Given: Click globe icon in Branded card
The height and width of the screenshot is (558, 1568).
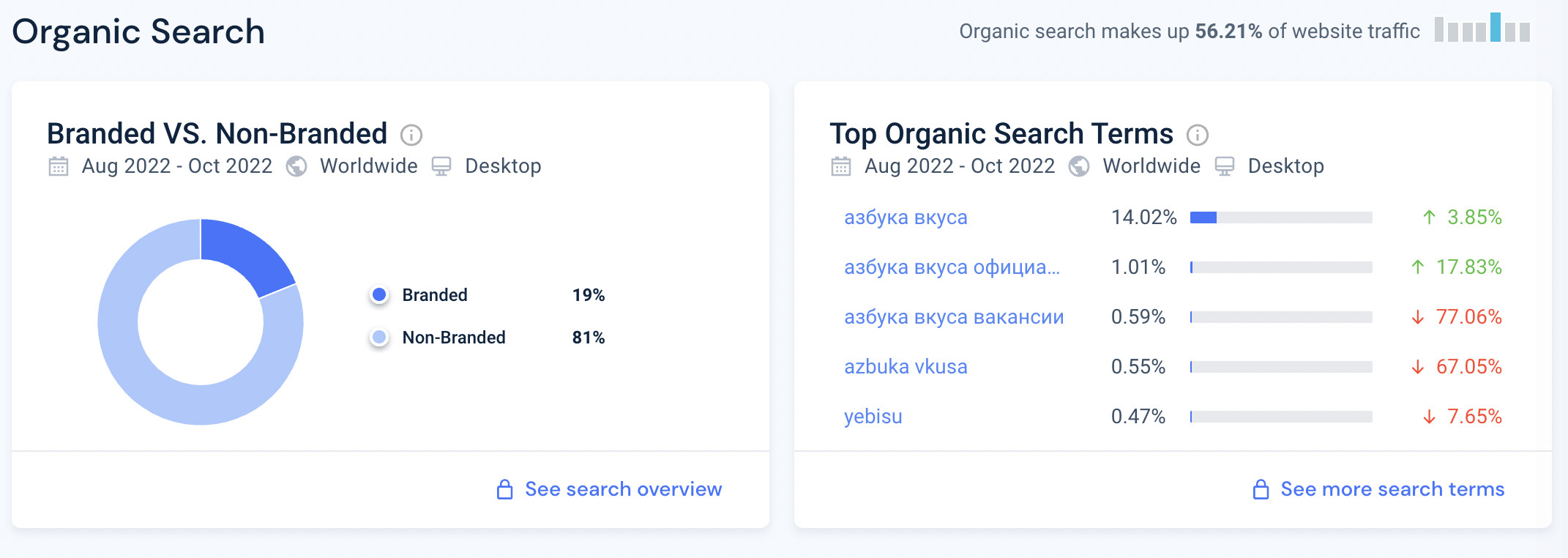Looking at the screenshot, I should click(x=296, y=166).
